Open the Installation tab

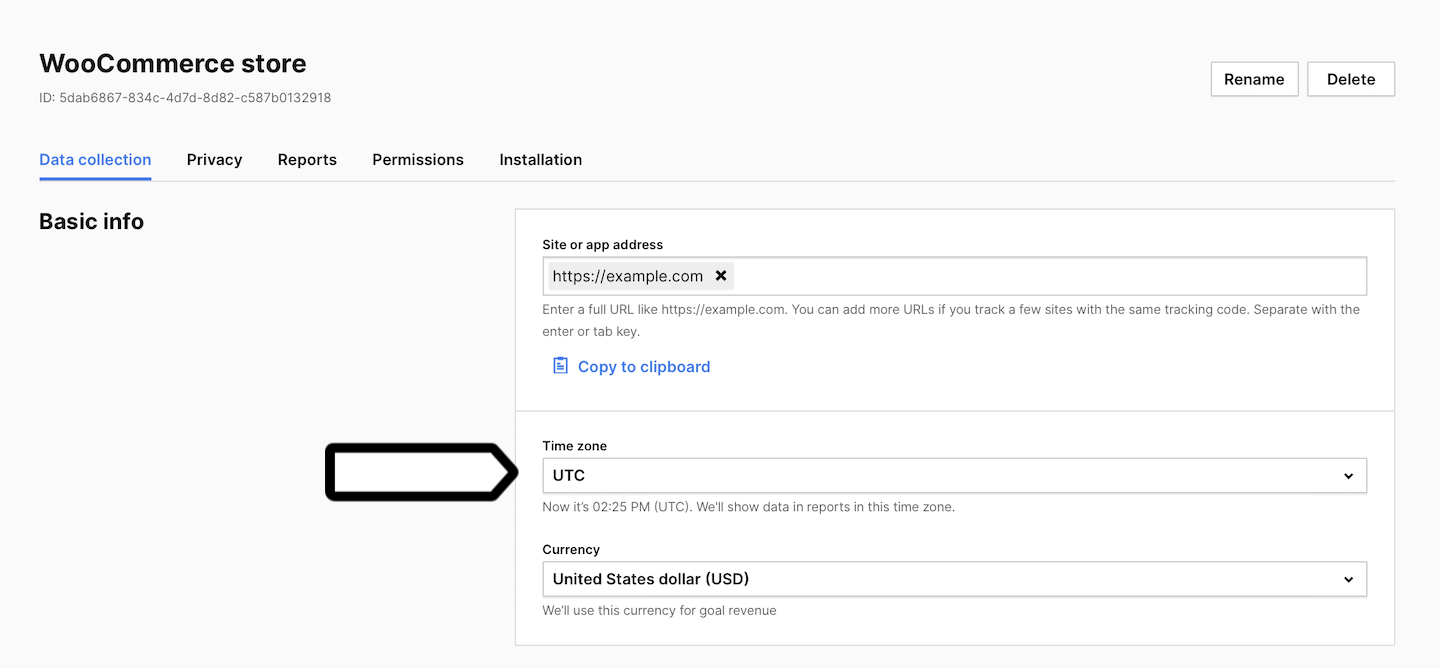click(x=540, y=160)
